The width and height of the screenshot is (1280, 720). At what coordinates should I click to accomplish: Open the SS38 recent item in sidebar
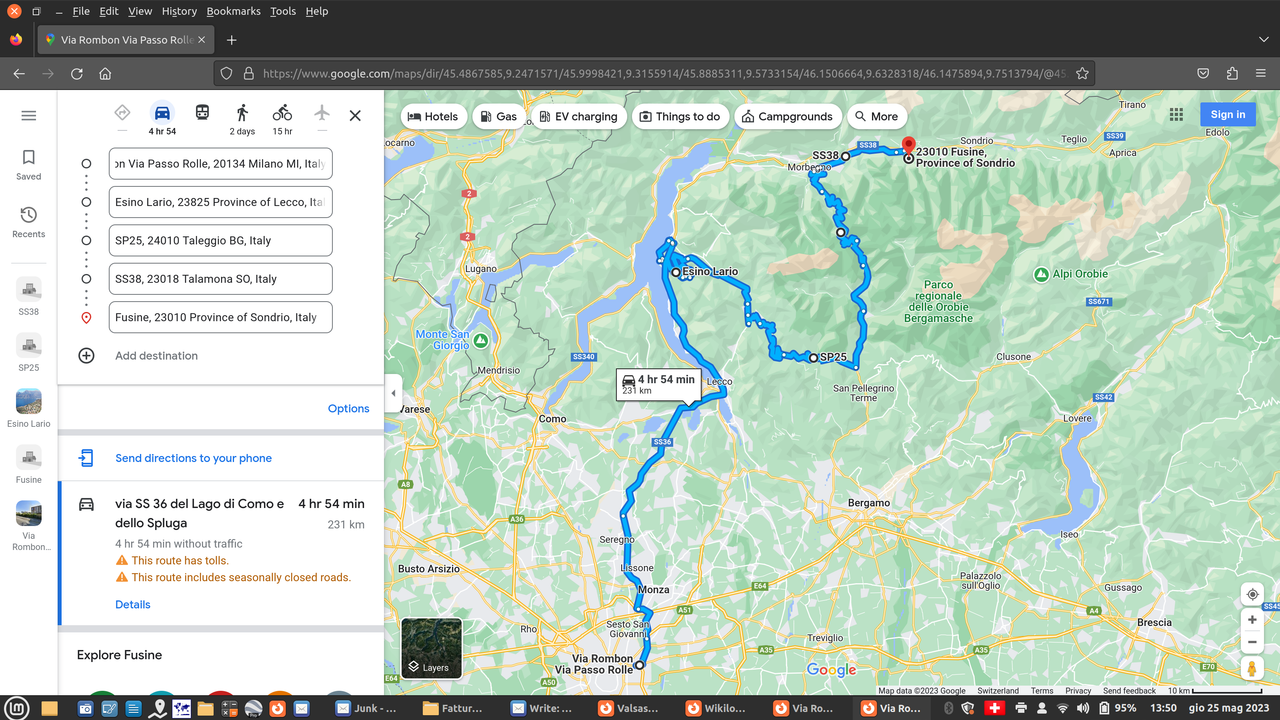[29, 296]
